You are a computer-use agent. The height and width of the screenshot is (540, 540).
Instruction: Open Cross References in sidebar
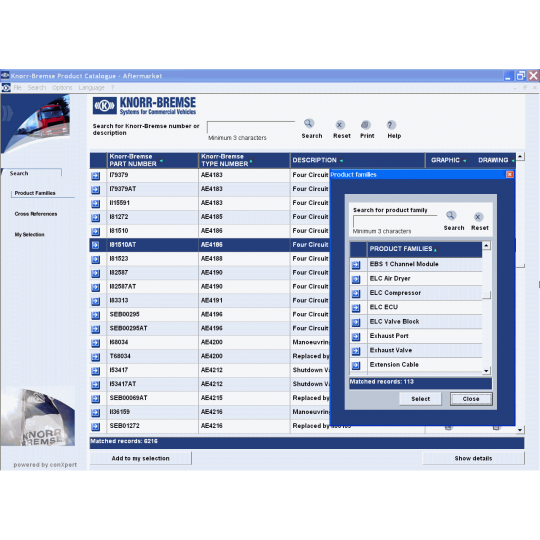[x=36, y=214]
